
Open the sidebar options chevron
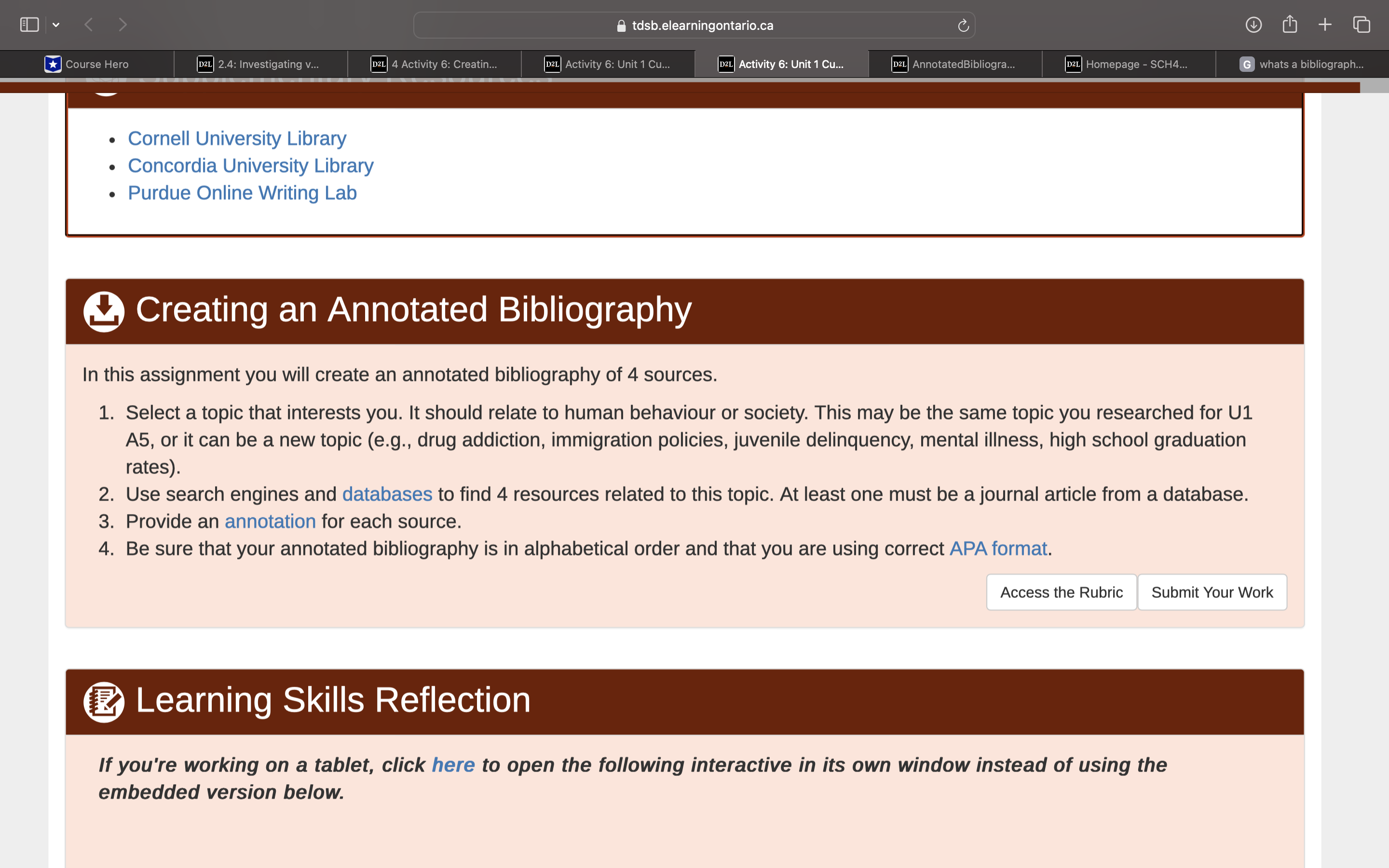(56, 25)
